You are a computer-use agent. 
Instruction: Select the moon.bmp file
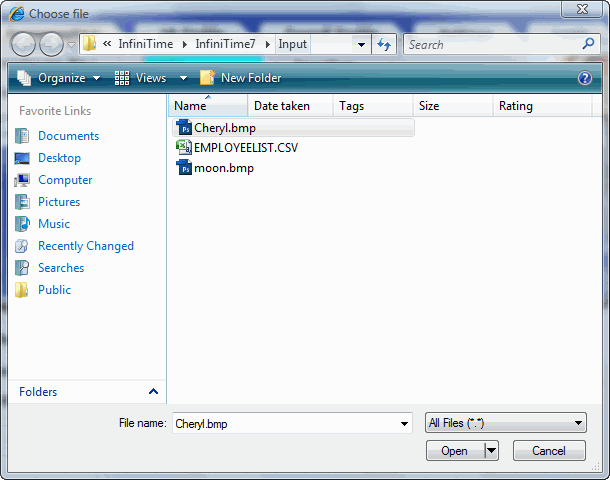[223, 168]
